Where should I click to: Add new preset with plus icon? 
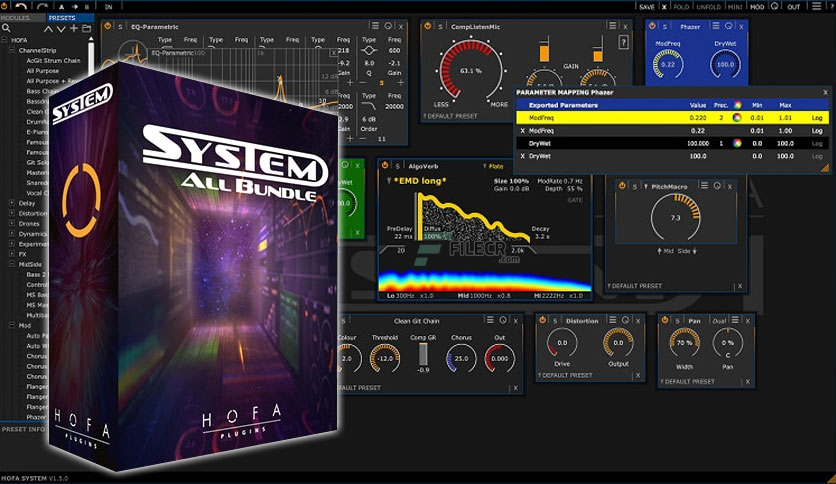[x=74, y=28]
